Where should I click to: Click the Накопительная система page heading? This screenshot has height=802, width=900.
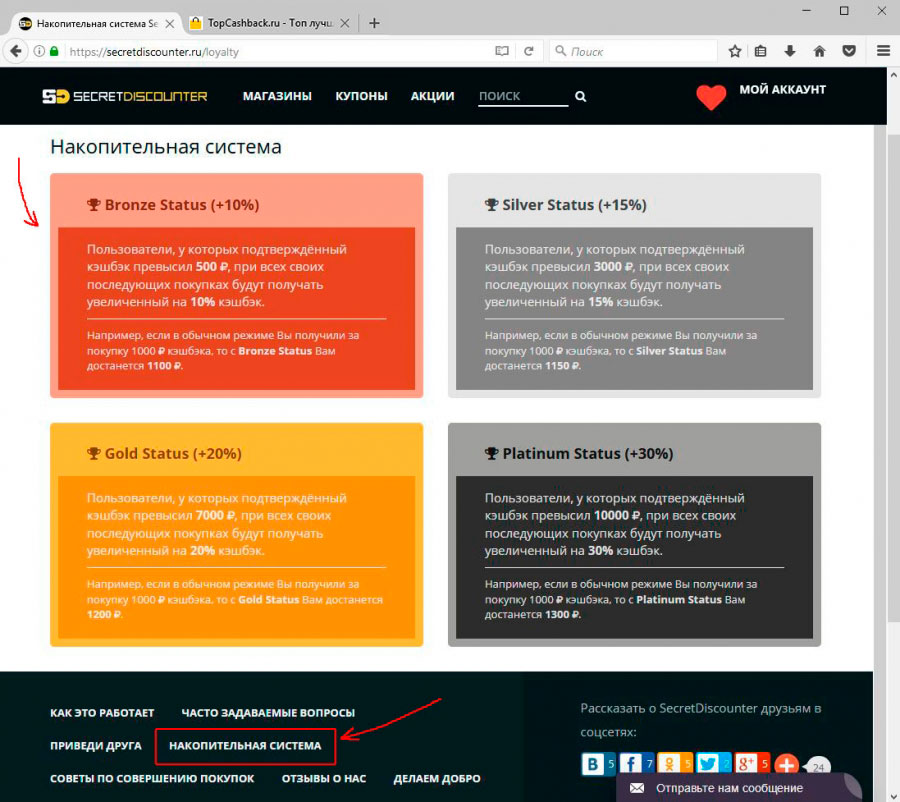pyautogui.click(x=166, y=147)
